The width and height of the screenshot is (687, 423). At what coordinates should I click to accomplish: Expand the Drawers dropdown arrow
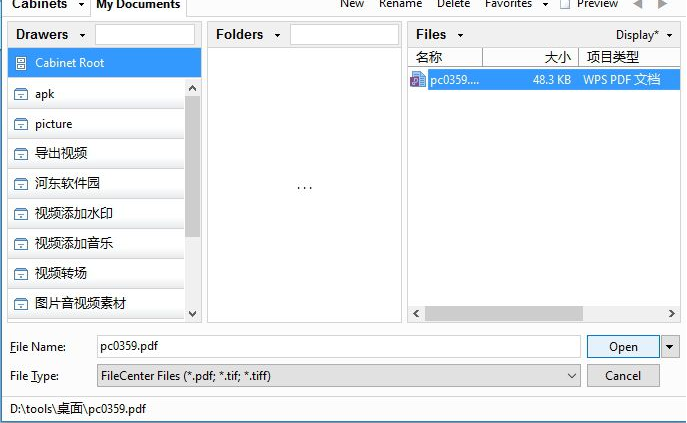tap(82, 35)
